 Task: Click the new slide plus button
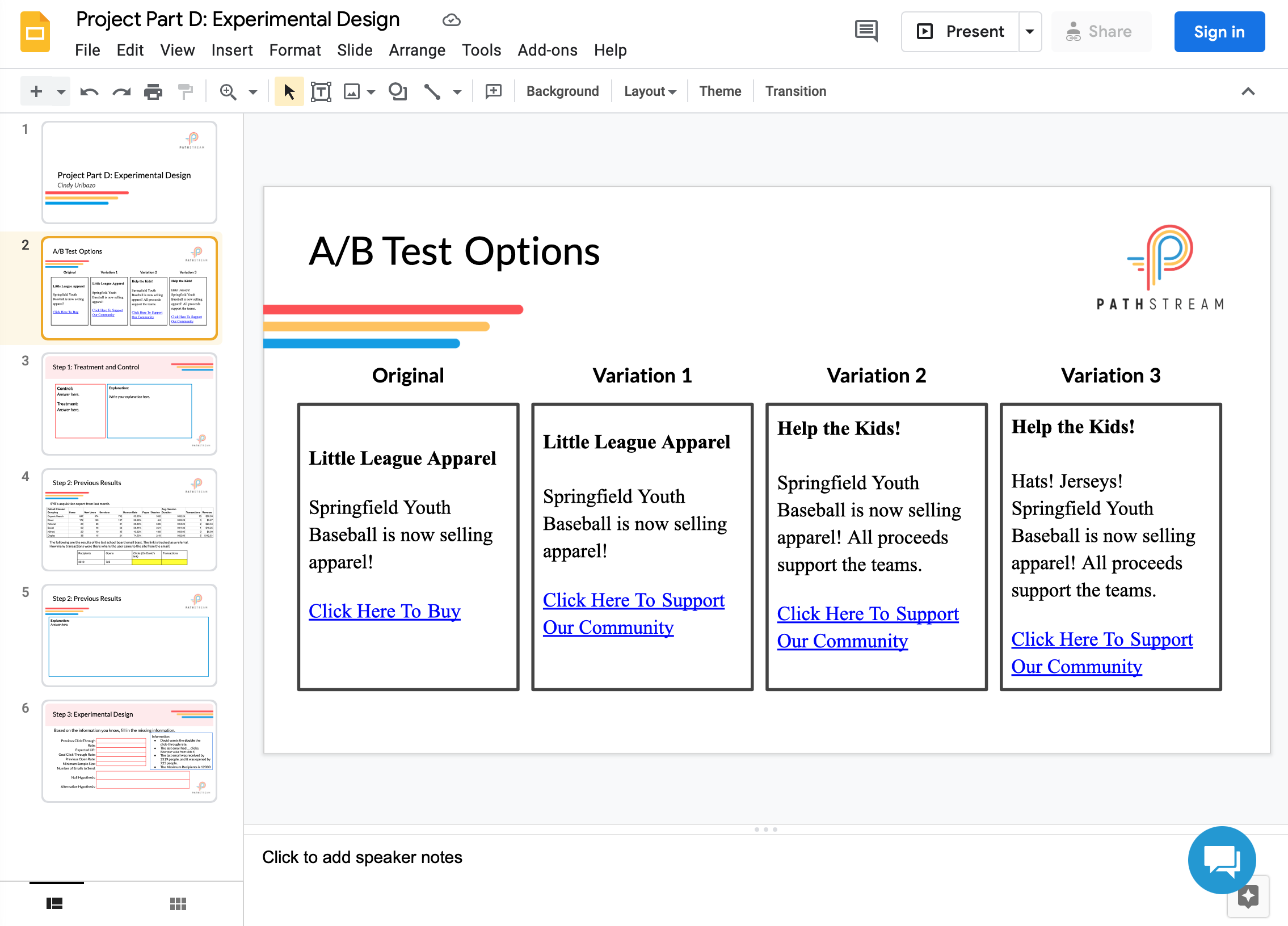[36, 91]
